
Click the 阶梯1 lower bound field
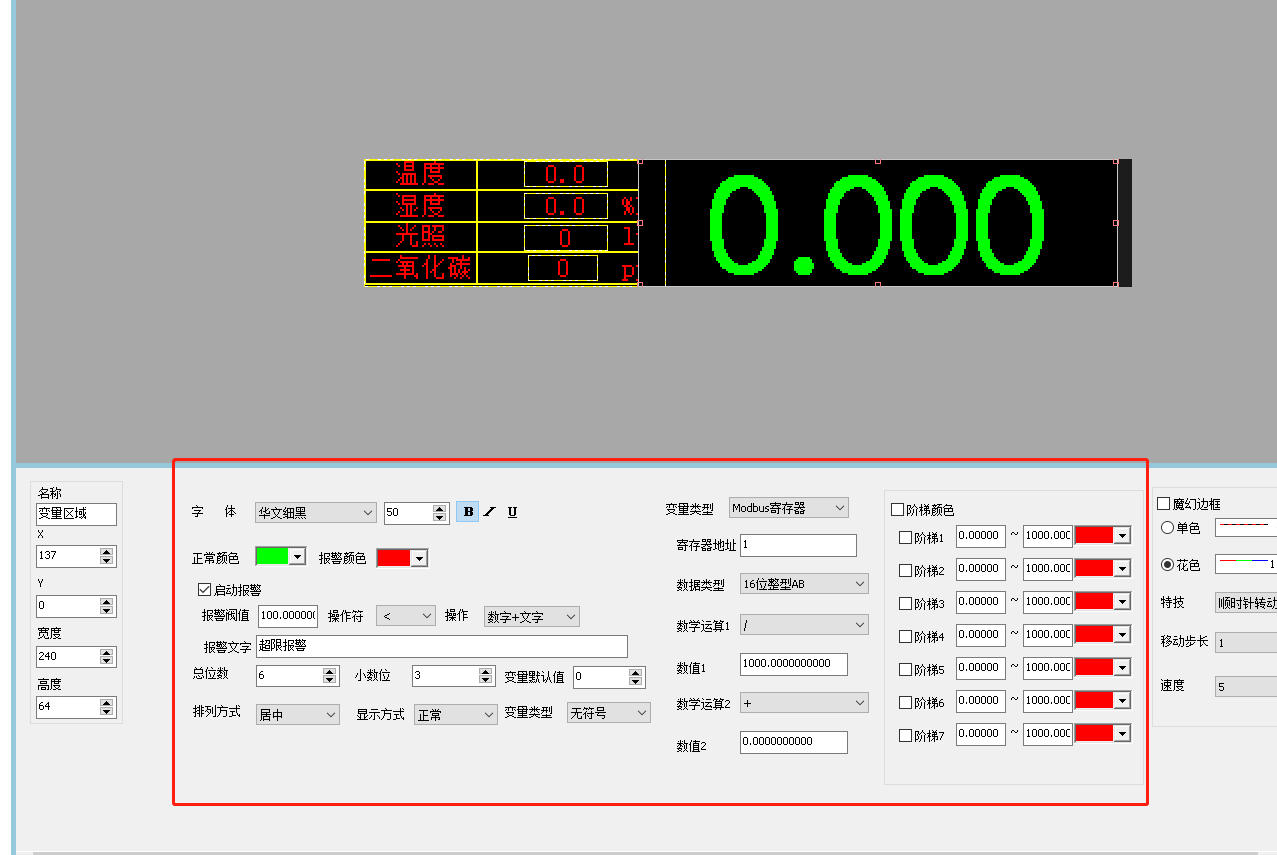[x=980, y=535]
